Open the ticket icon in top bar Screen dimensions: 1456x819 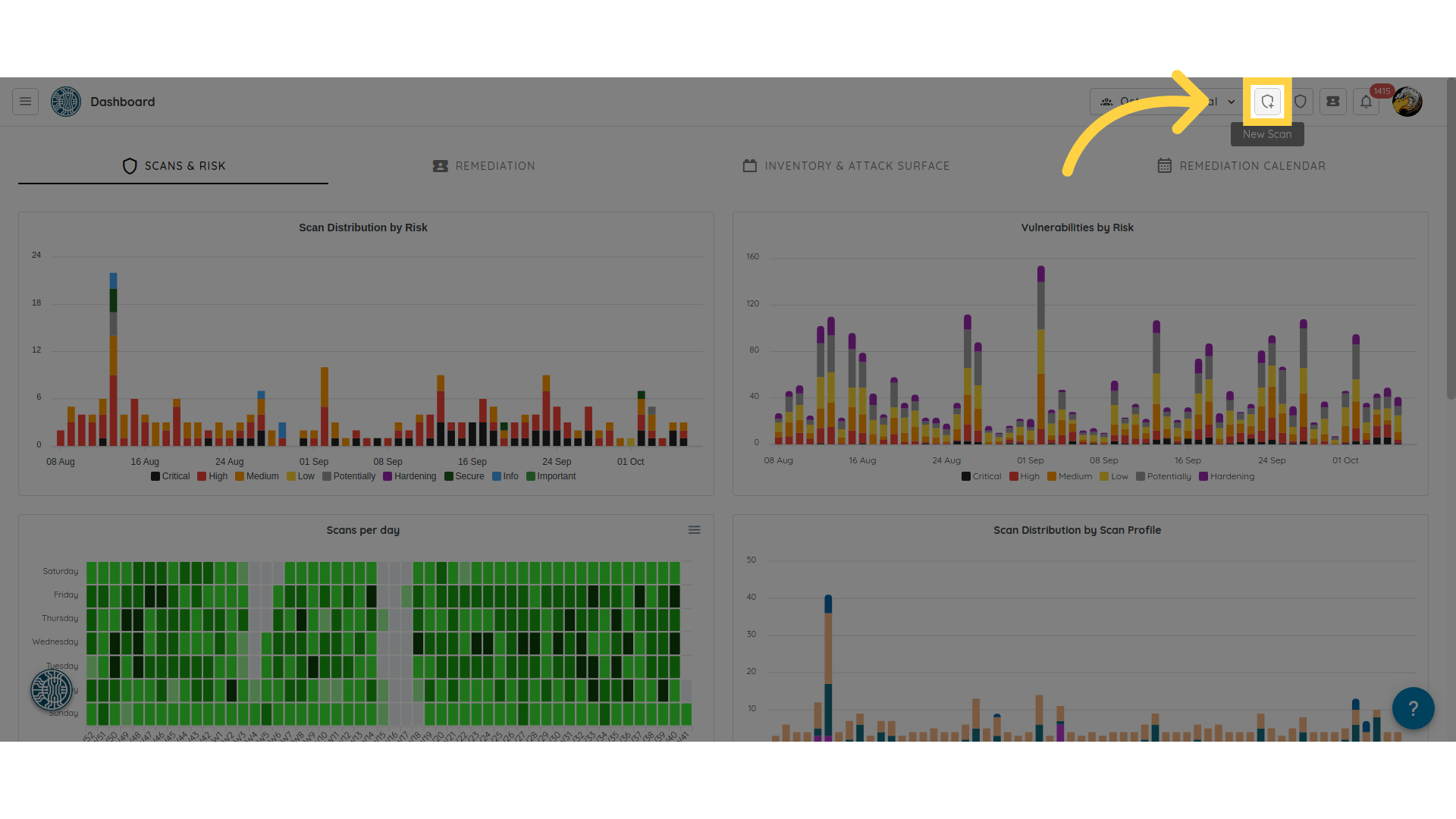[1332, 102]
